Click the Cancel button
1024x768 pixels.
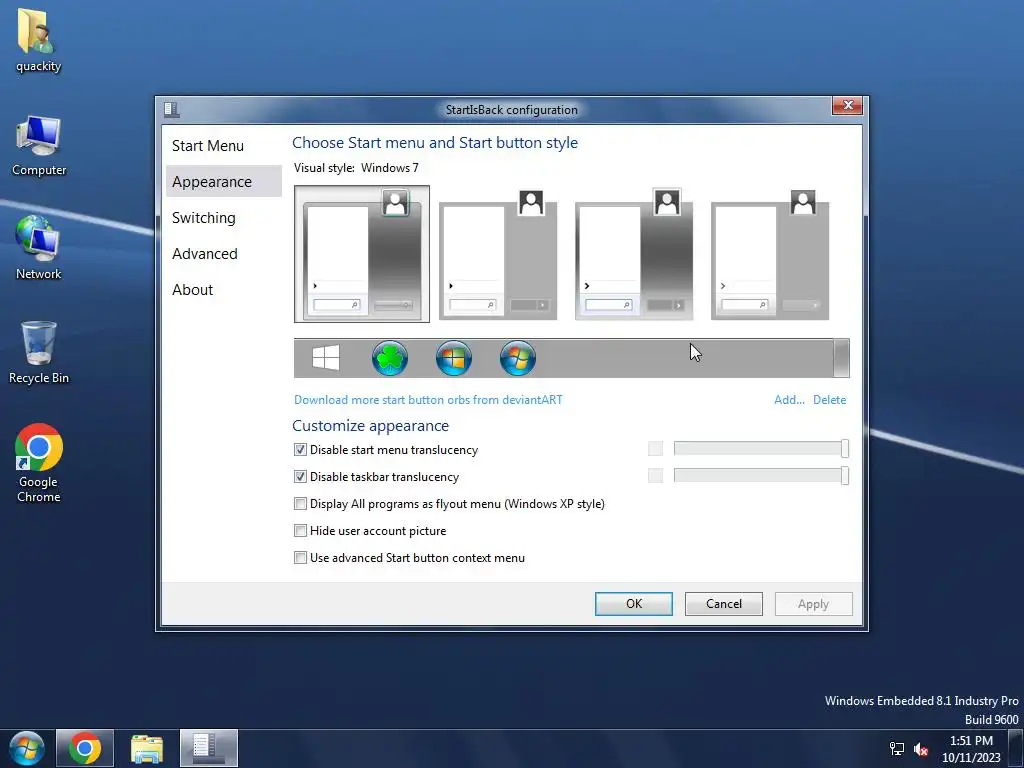pos(724,604)
